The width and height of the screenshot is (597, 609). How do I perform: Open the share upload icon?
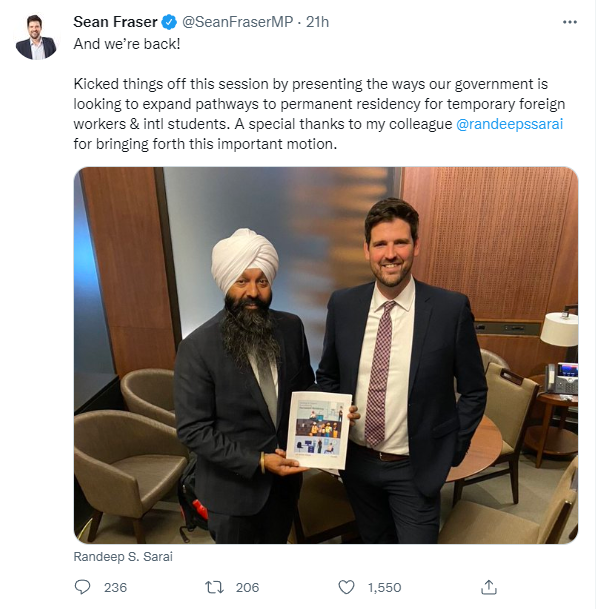[489, 587]
